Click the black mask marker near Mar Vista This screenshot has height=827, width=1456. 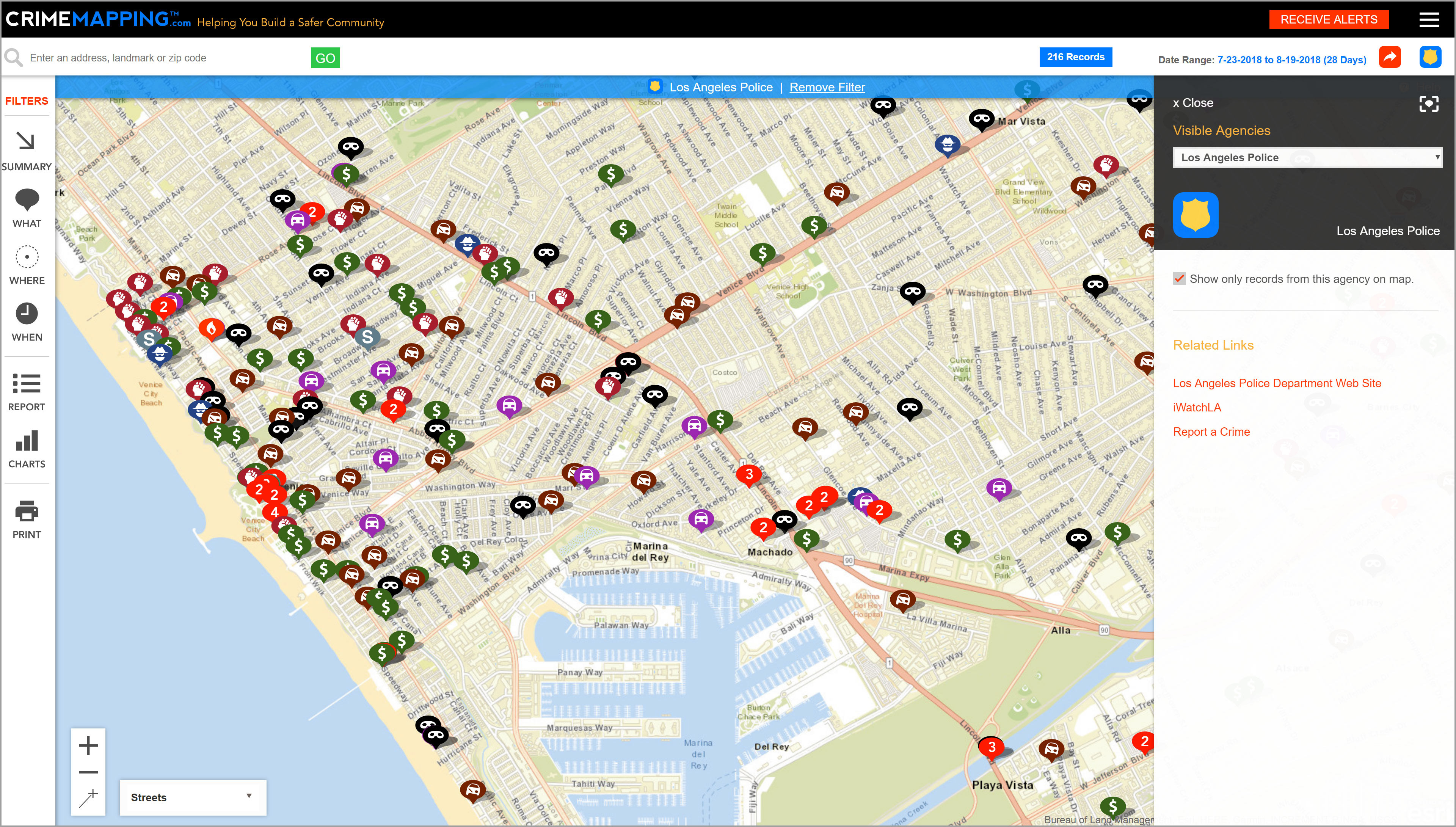point(981,120)
